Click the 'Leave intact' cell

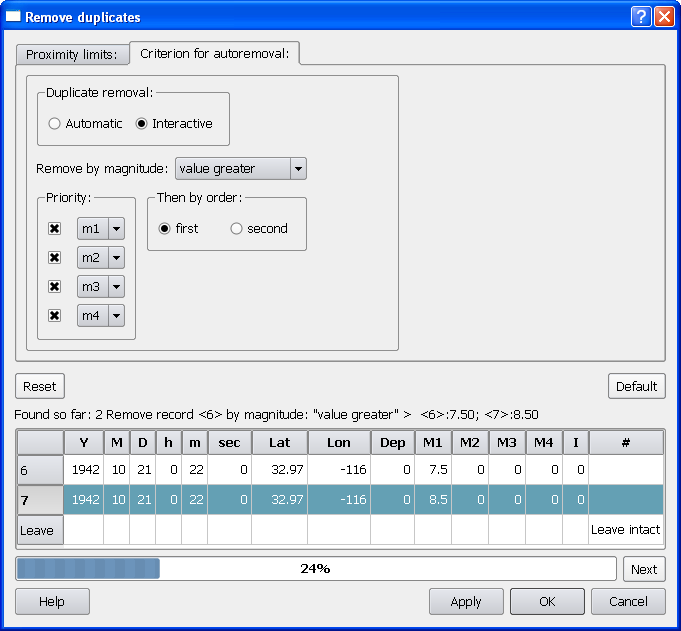(626, 530)
